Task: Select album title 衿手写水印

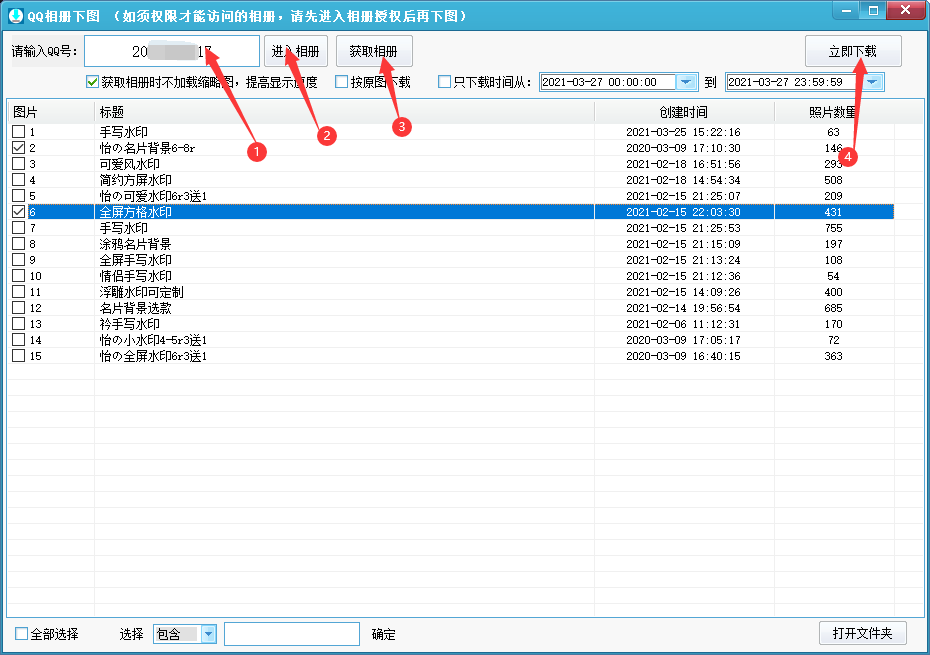Action: click(129, 324)
